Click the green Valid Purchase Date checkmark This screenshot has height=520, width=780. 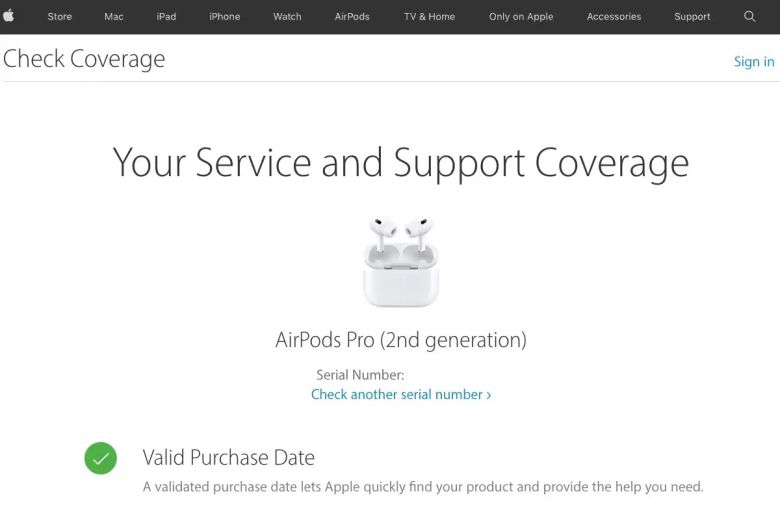click(x=100, y=459)
